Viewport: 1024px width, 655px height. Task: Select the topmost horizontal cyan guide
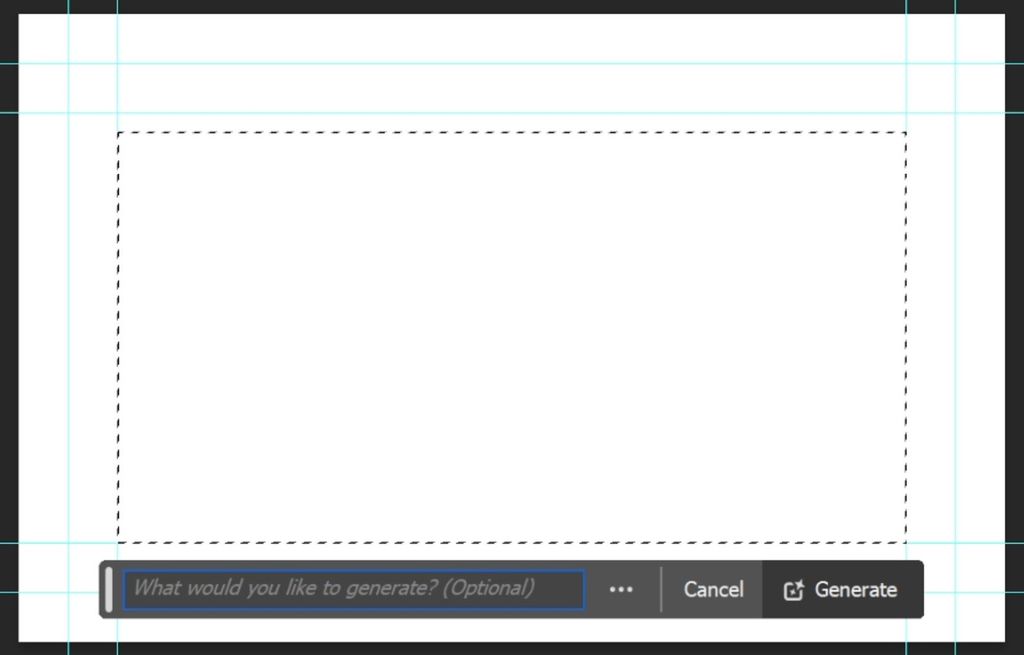pos(512,63)
